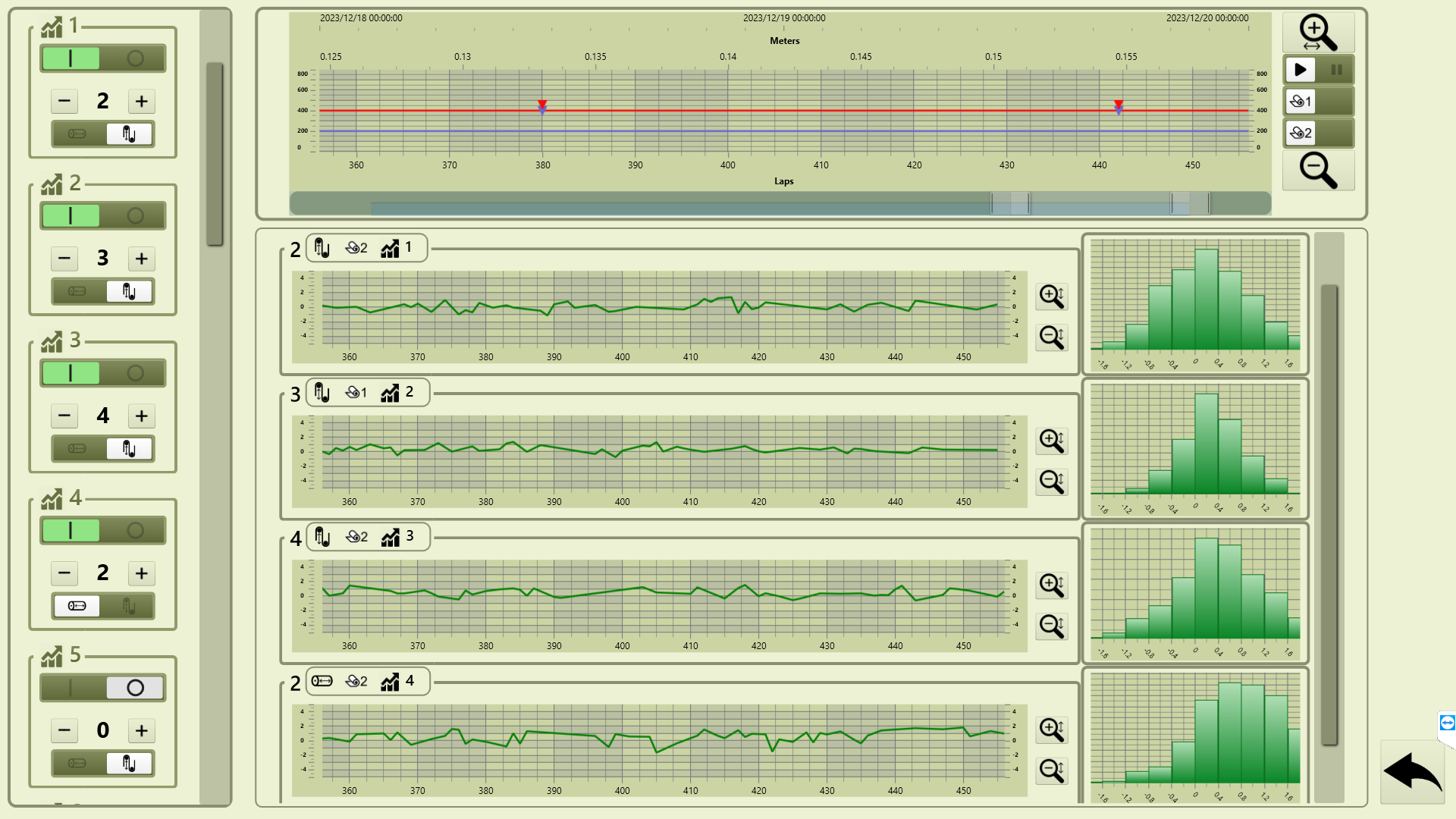Click the zoom-out magnifier in top panel

1318,170
